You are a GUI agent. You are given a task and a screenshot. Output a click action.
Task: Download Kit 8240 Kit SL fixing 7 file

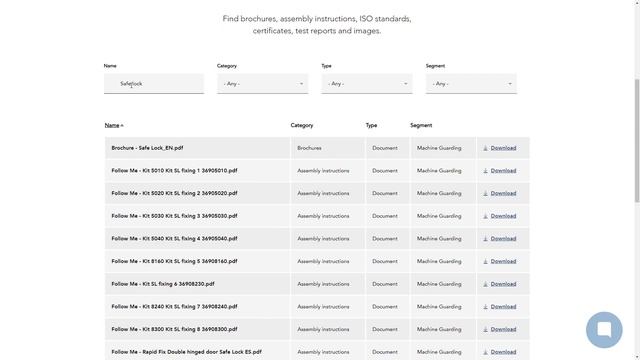[503, 307]
